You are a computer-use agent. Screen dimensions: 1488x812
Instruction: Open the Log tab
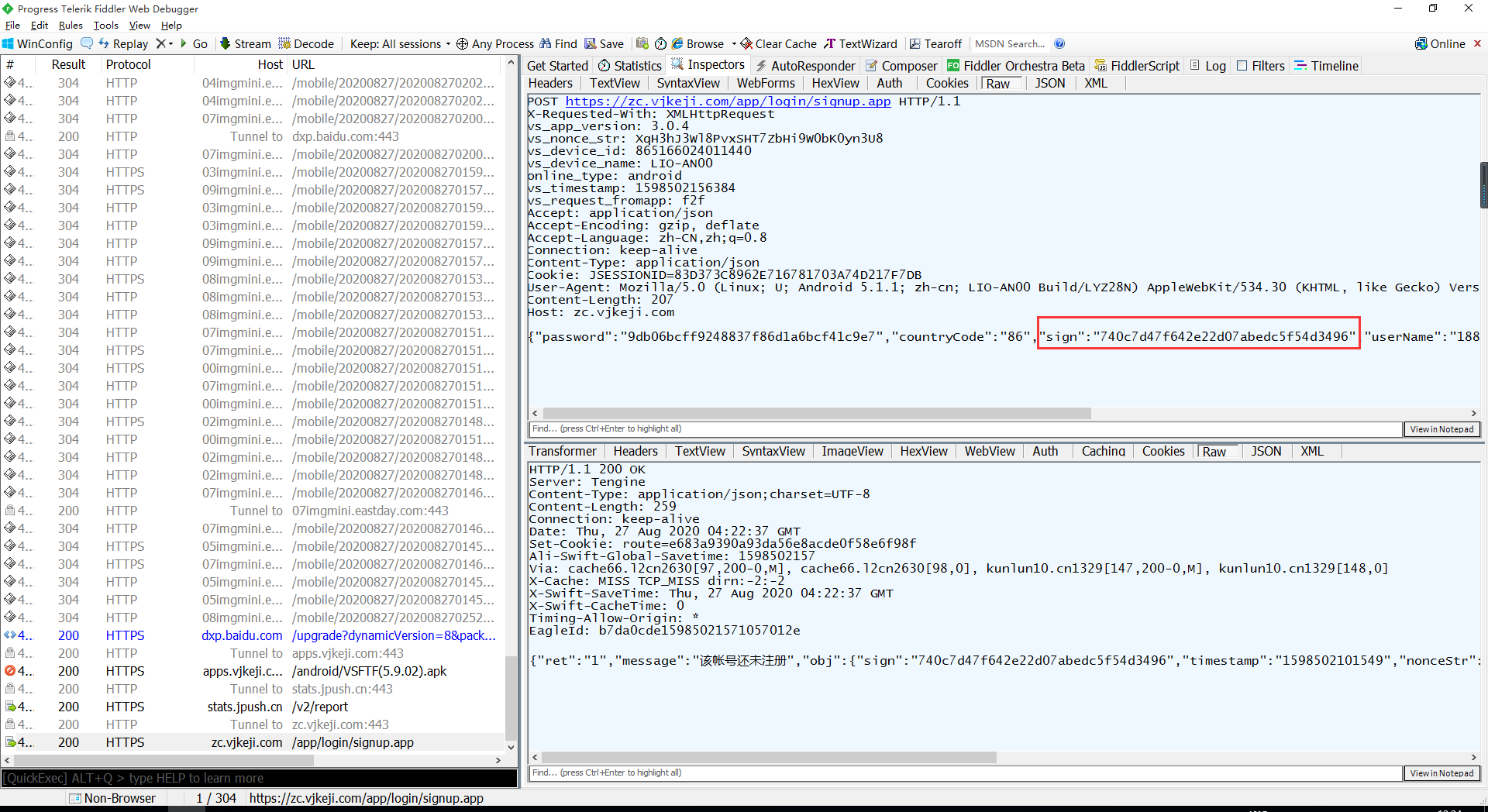(x=1208, y=66)
